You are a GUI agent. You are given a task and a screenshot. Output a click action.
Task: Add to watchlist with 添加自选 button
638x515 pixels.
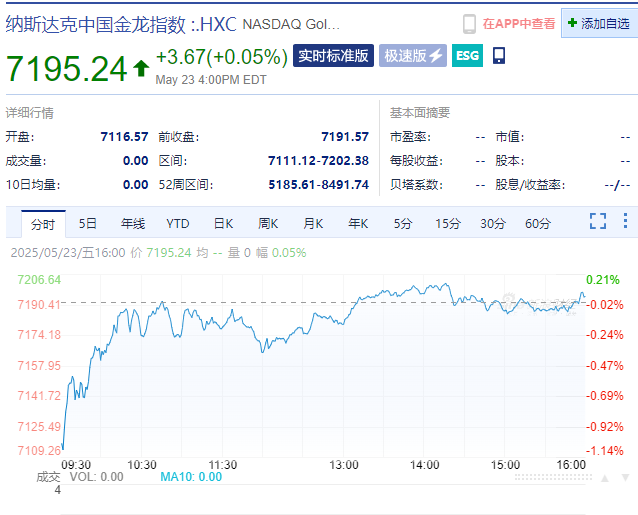pyautogui.click(x=599, y=23)
